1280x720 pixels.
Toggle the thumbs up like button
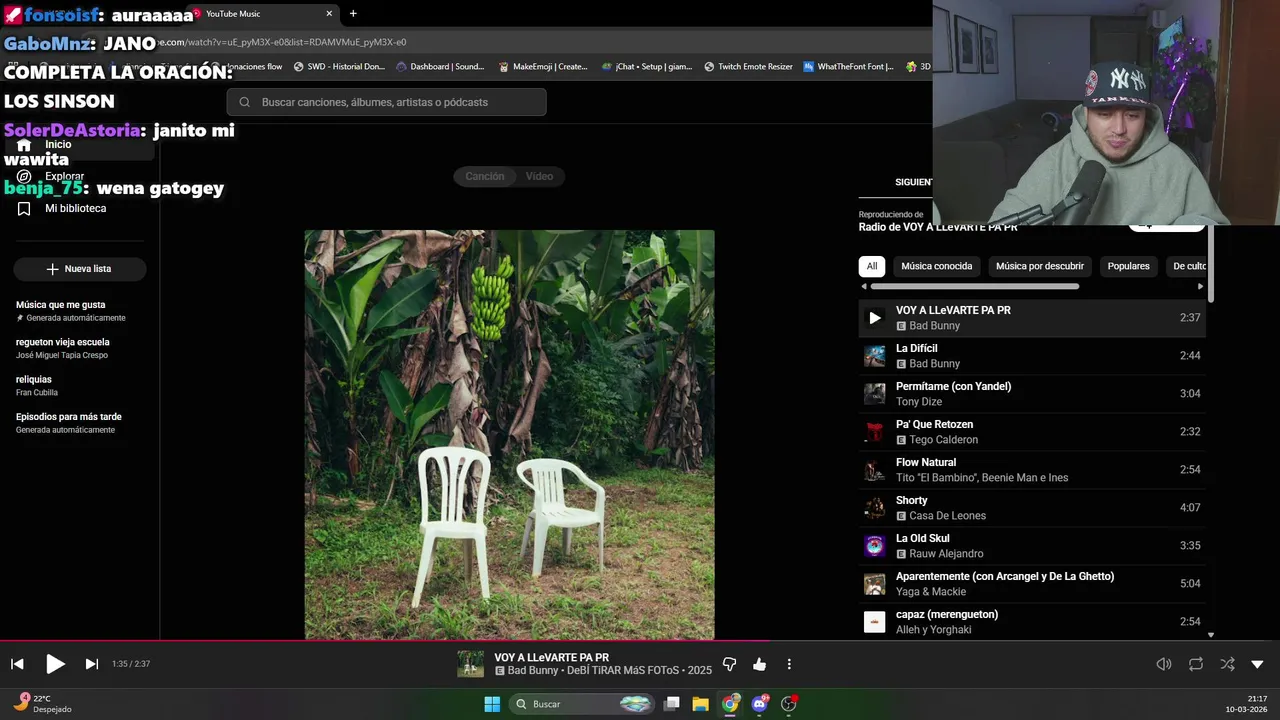coord(759,664)
